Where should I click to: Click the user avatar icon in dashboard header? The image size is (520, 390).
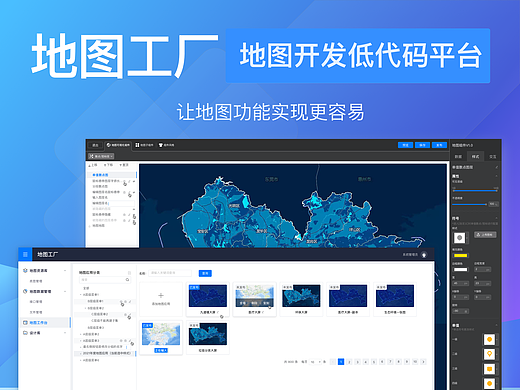click(x=424, y=255)
